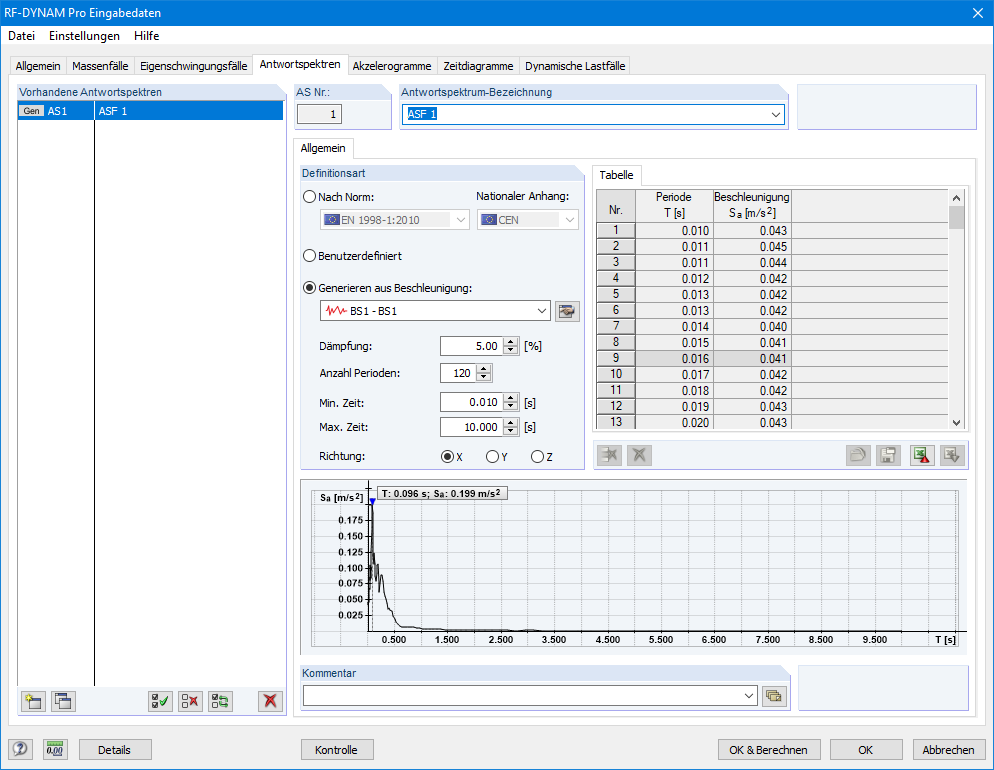Switch to the Akzelerogramme tab
The height and width of the screenshot is (770, 994).
pyautogui.click(x=392, y=66)
